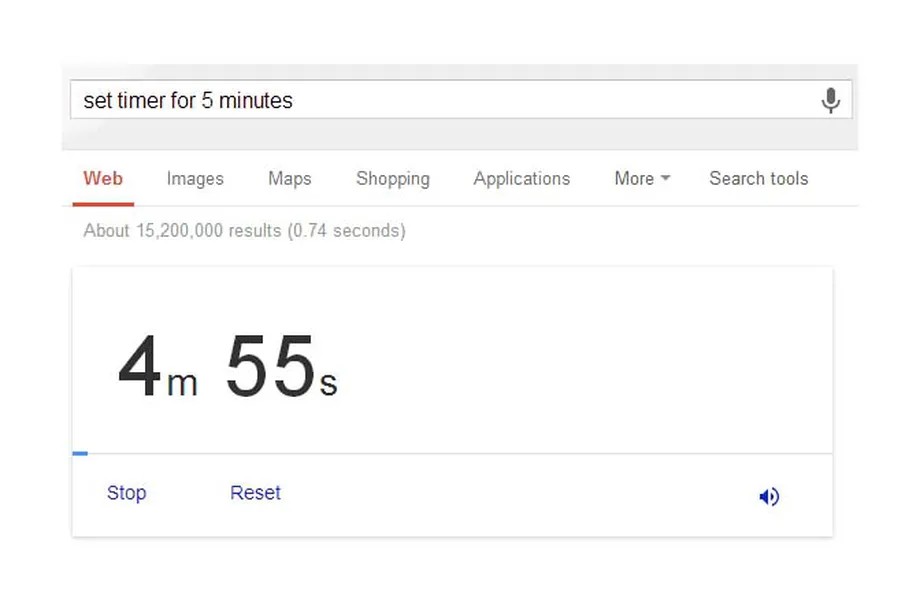Switch to the Applications tab
The height and width of the screenshot is (613, 920).
click(522, 179)
